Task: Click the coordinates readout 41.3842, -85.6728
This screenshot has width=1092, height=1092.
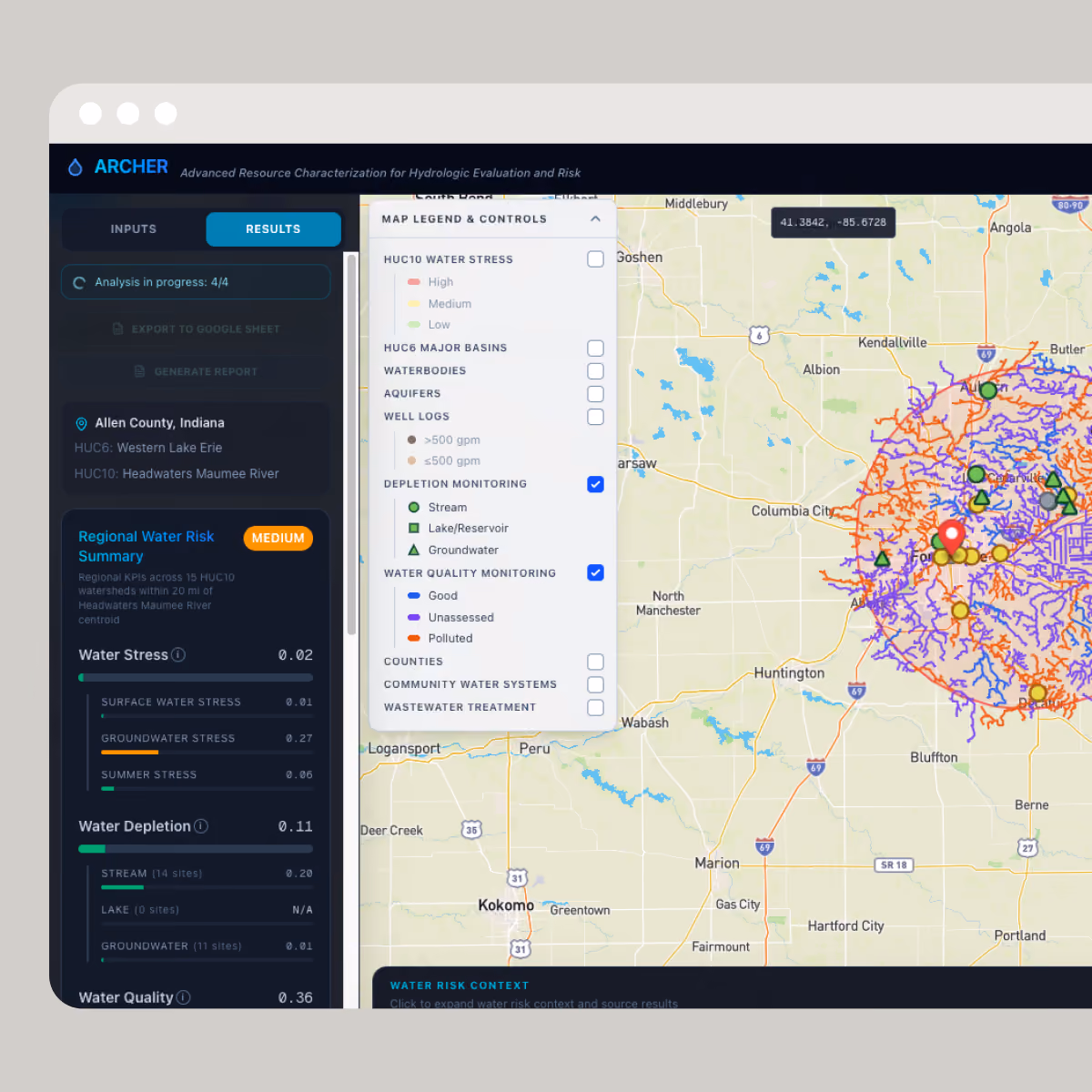Action: tap(833, 222)
